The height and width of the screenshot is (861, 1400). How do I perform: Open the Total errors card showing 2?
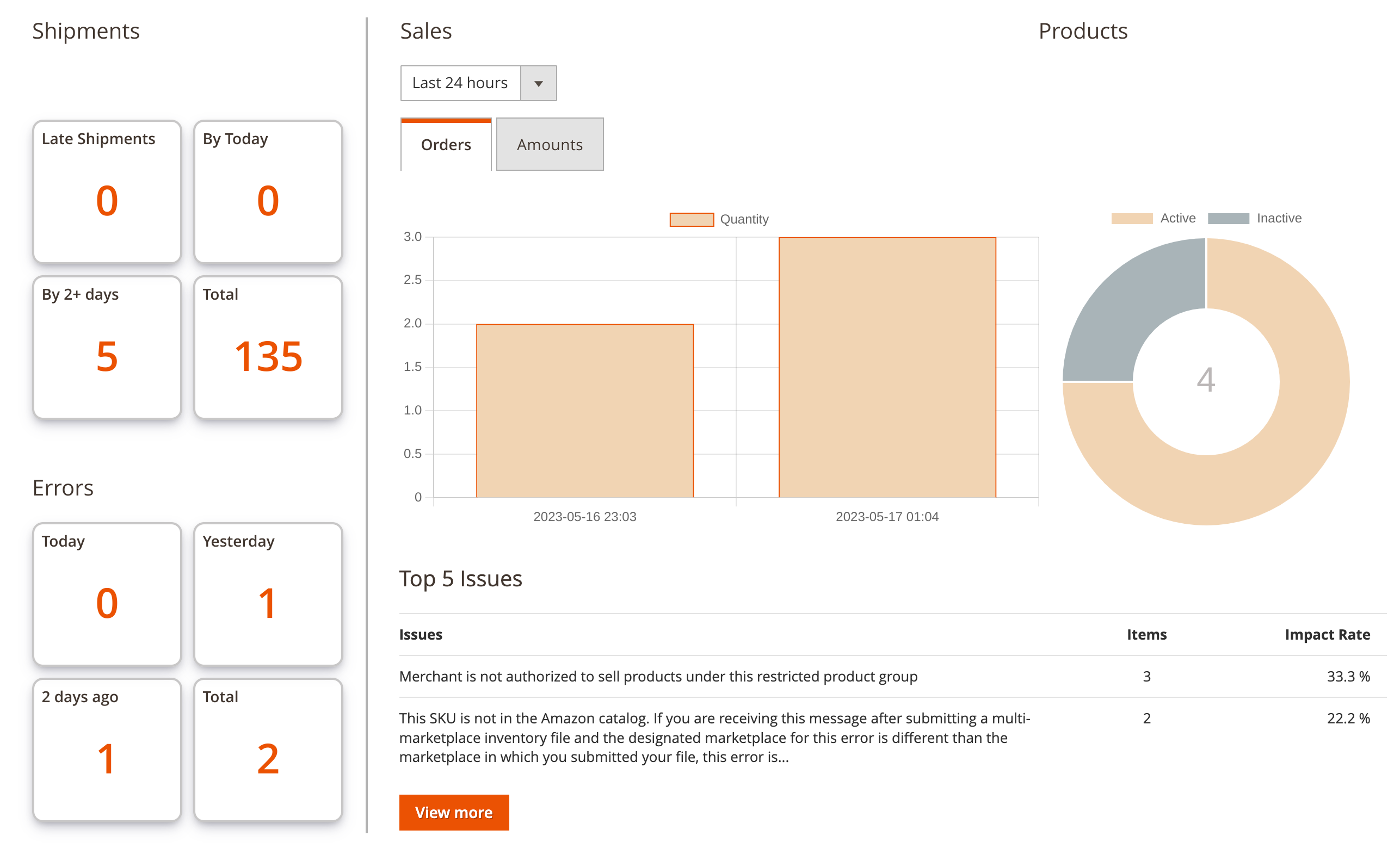pos(268,749)
